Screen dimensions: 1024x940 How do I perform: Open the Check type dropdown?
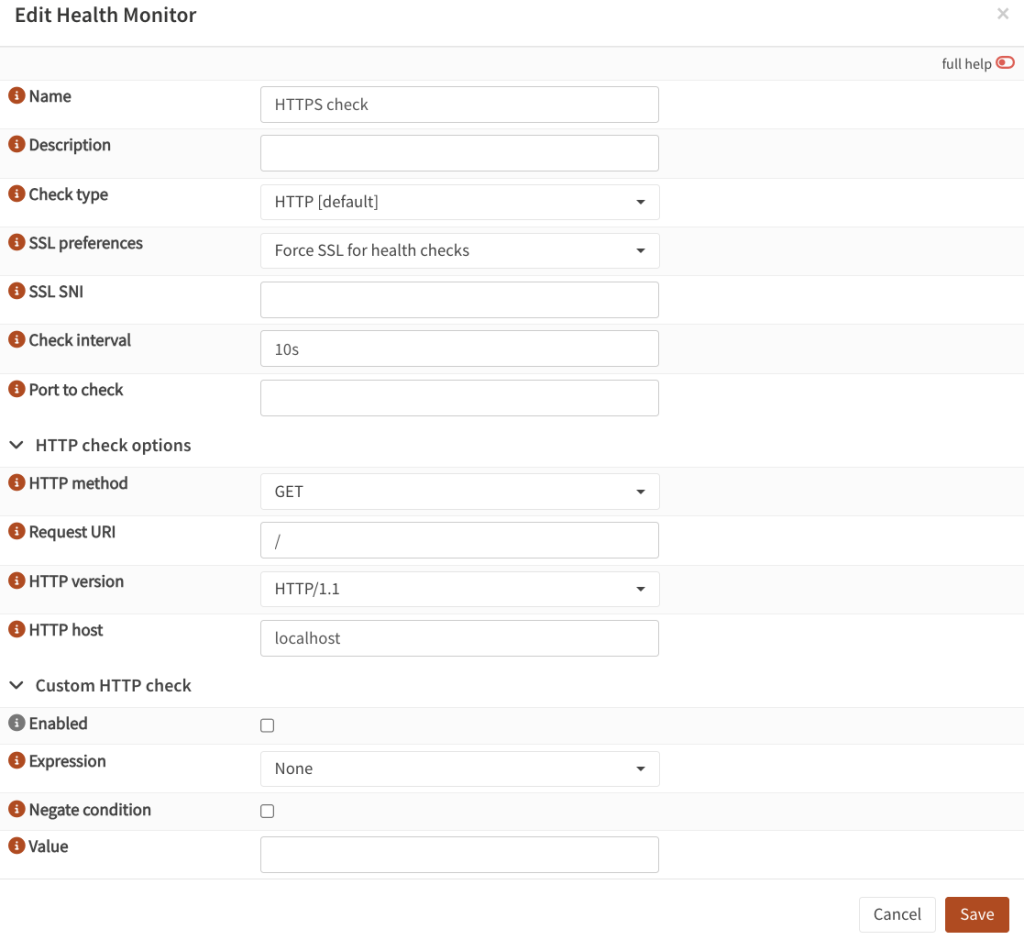pyautogui.click(x=459, y=201)
